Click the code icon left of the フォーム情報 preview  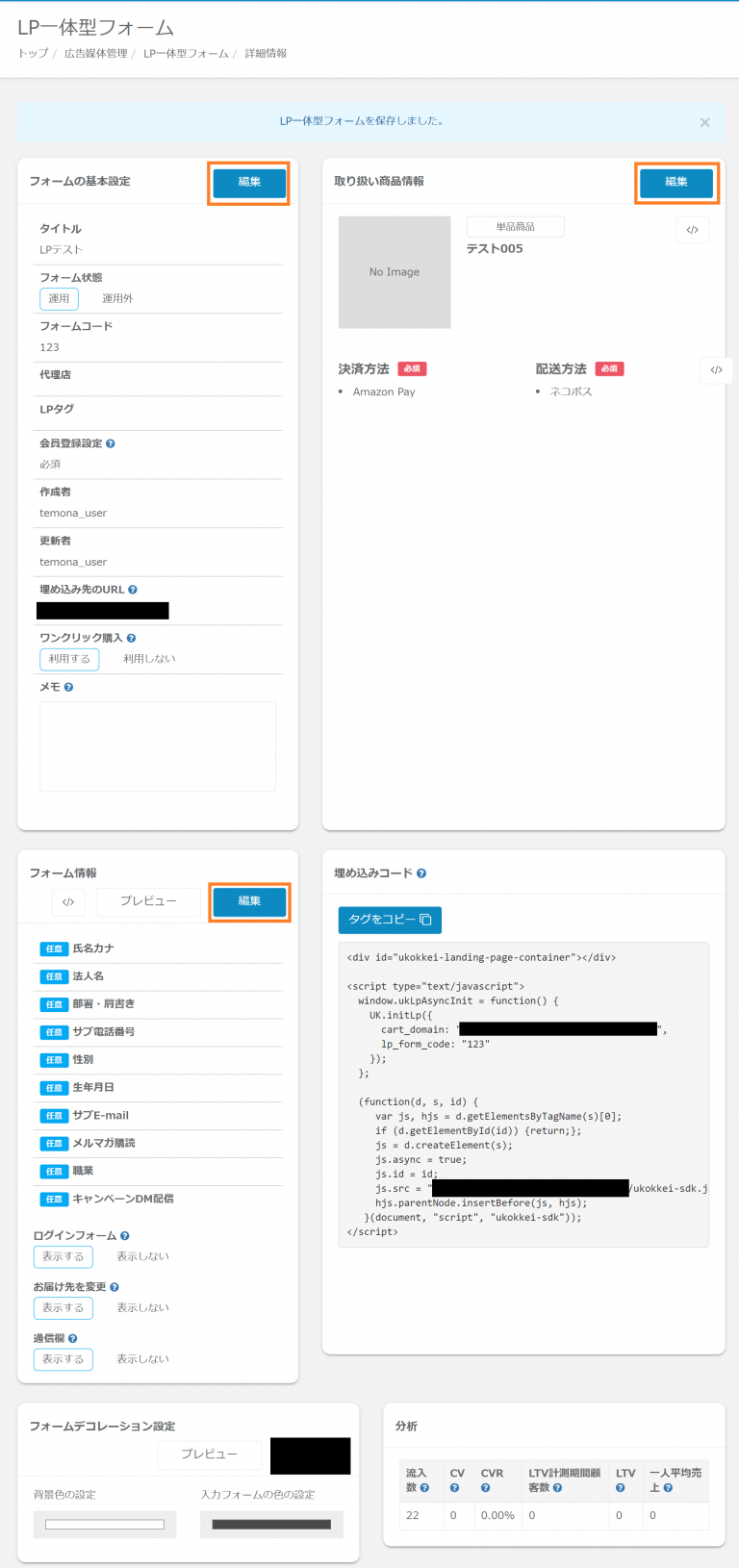[x=68, y=902]
